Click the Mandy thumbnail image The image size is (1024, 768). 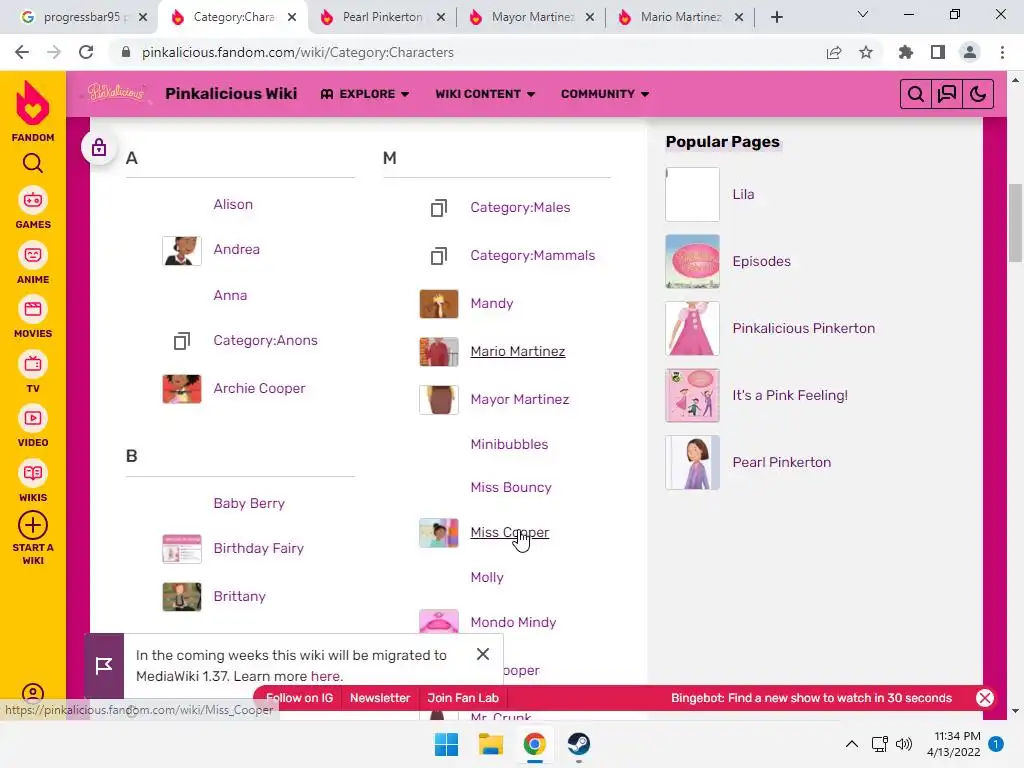439,304
